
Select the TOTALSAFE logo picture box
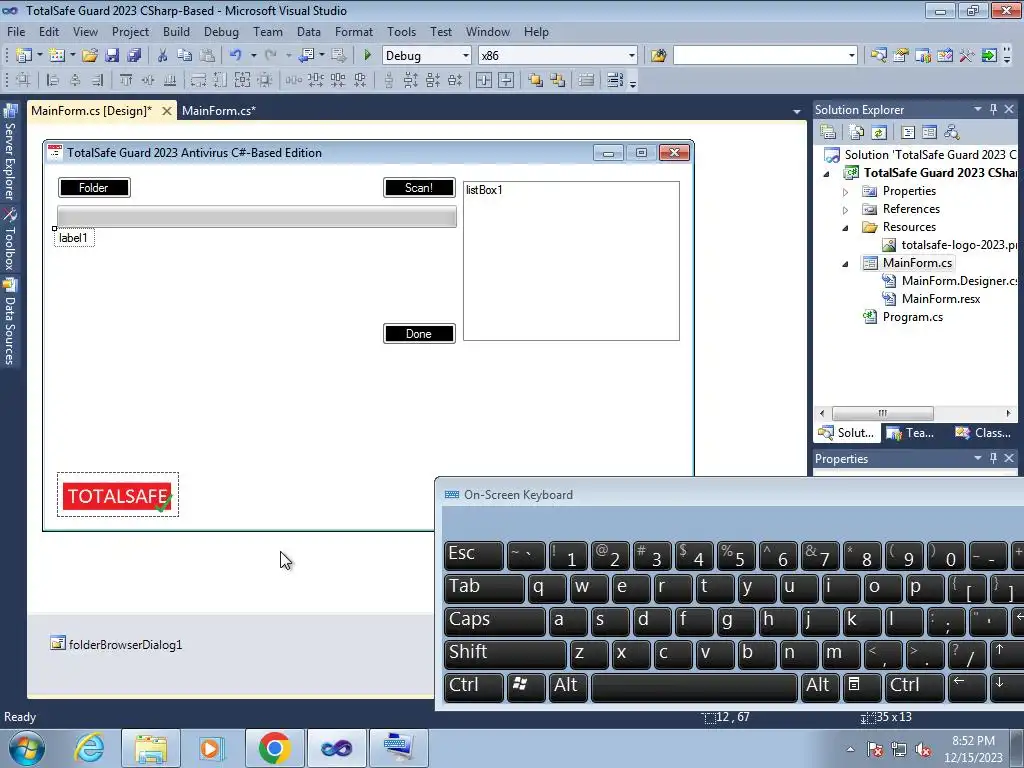pos(118,495)
